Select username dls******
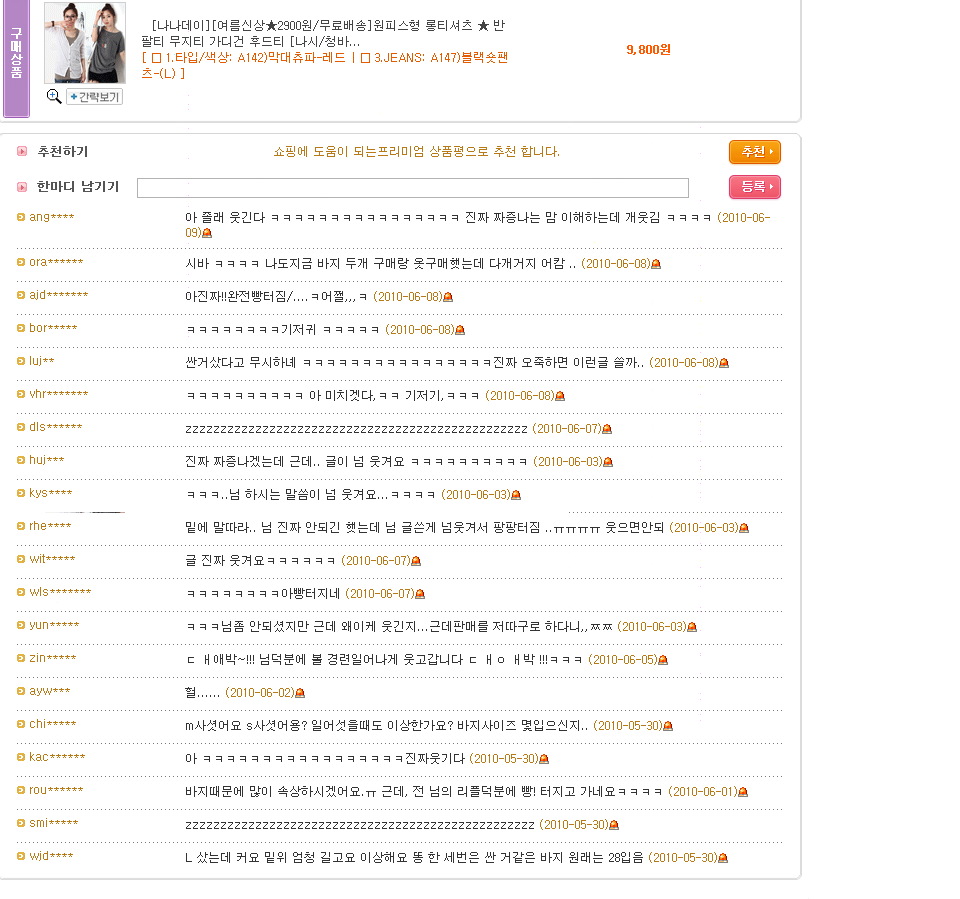 56,427
